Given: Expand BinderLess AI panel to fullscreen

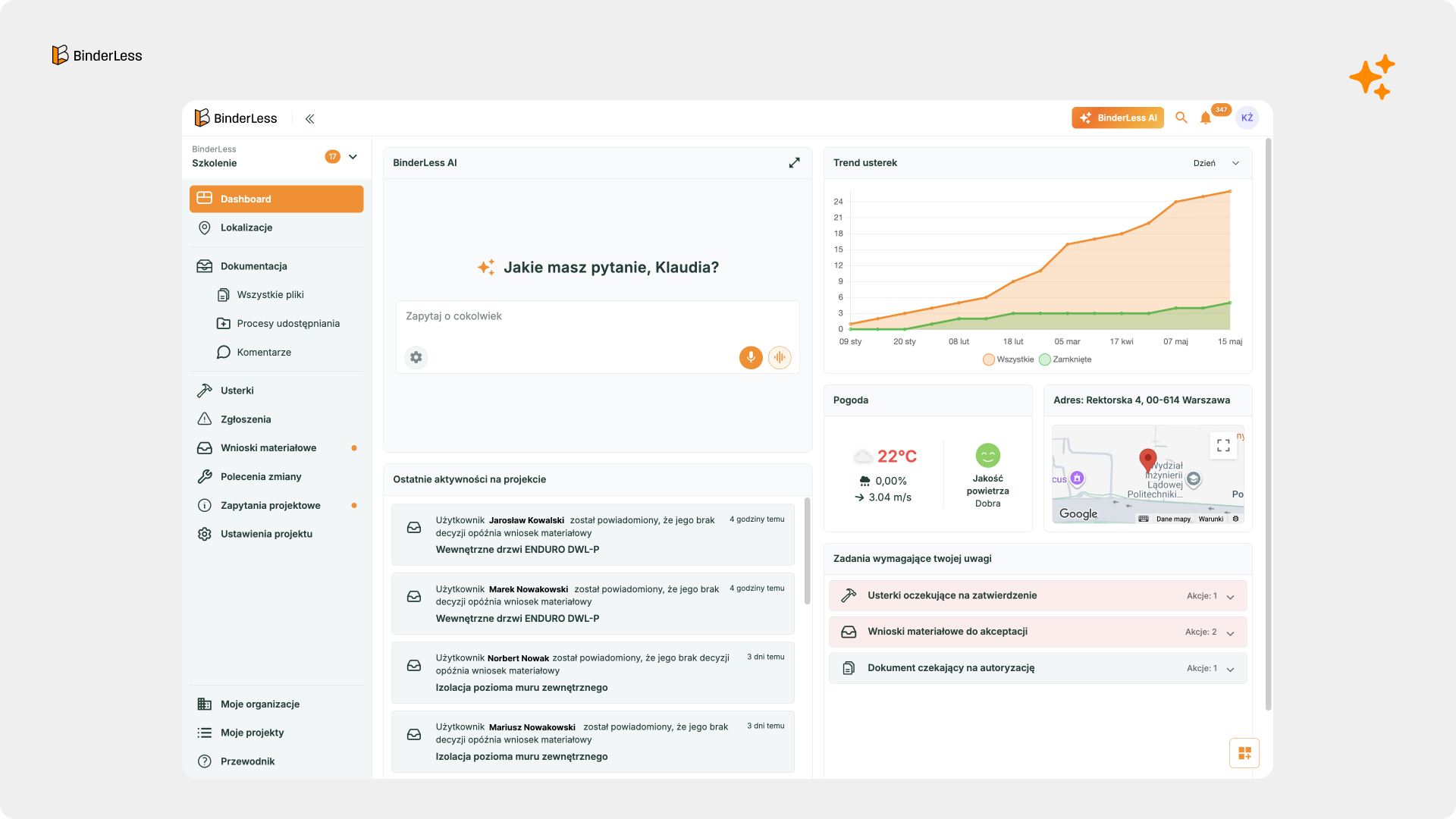Looking at the screenshot, I should tap(794, 163).
